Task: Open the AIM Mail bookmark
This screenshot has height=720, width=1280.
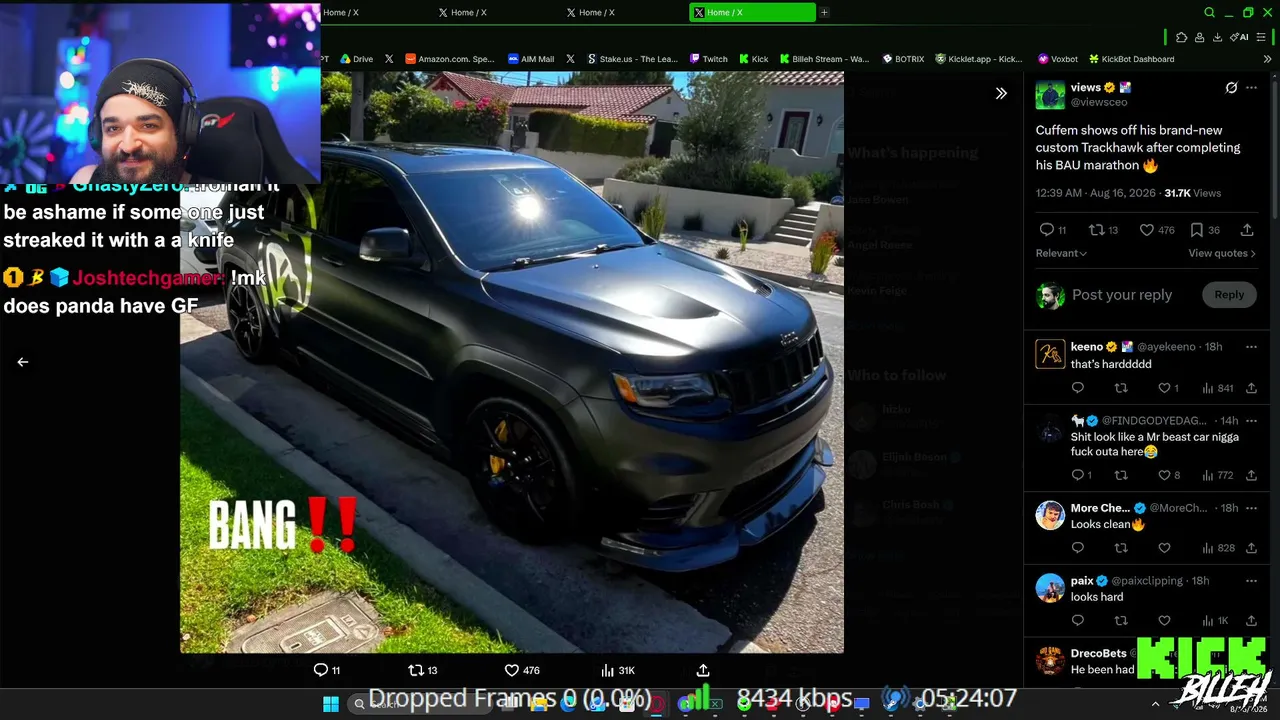Action: [531, 59]
